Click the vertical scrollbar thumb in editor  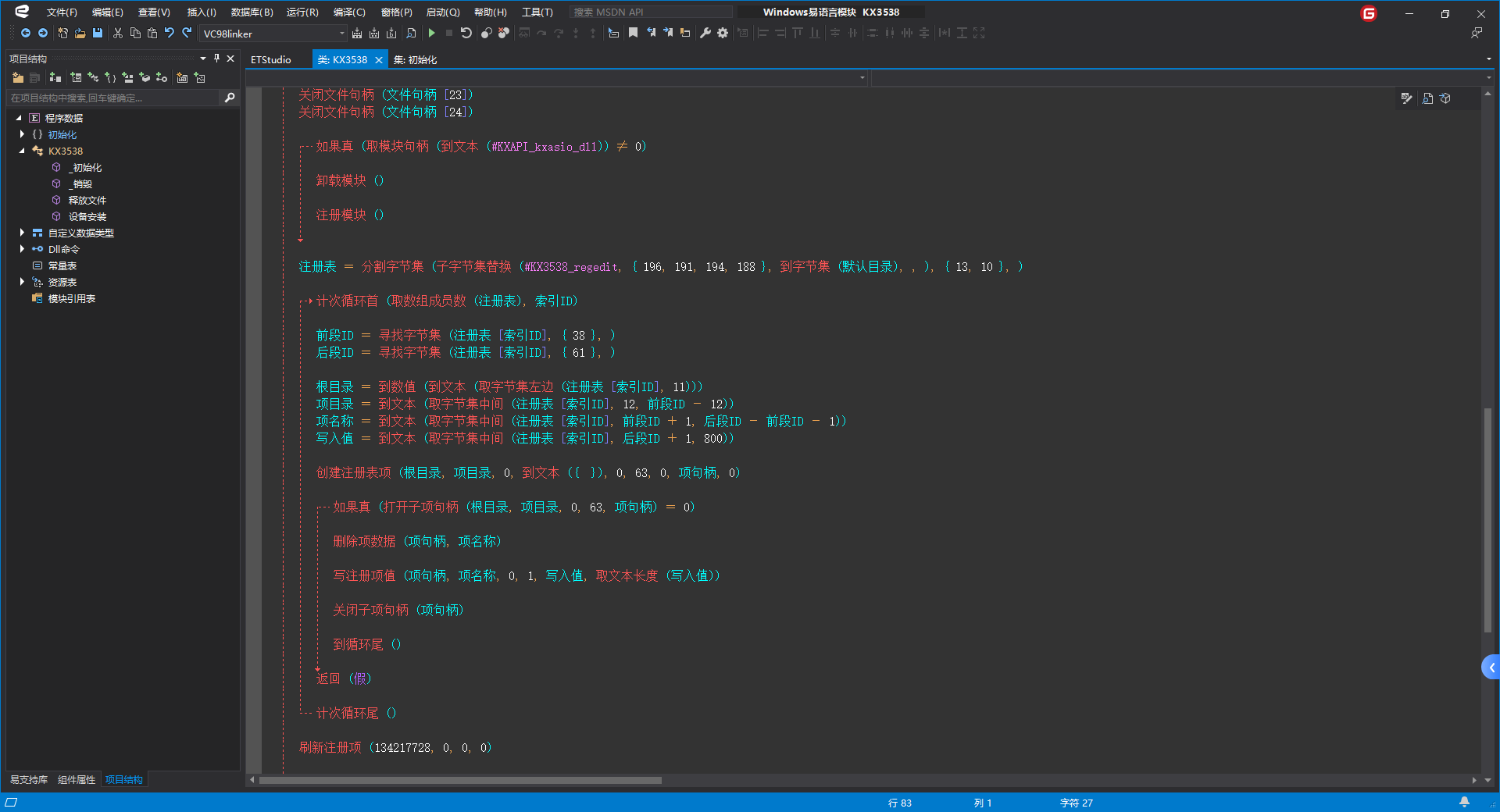[1488, 520]
